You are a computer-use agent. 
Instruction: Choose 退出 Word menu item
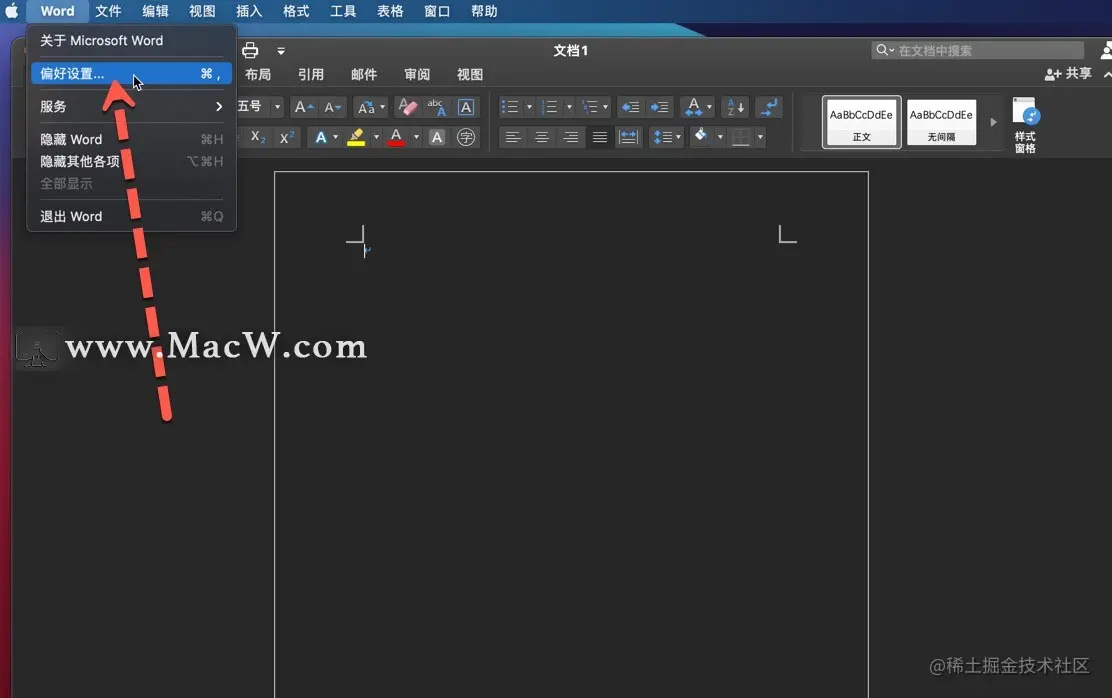tap(131, 216)
